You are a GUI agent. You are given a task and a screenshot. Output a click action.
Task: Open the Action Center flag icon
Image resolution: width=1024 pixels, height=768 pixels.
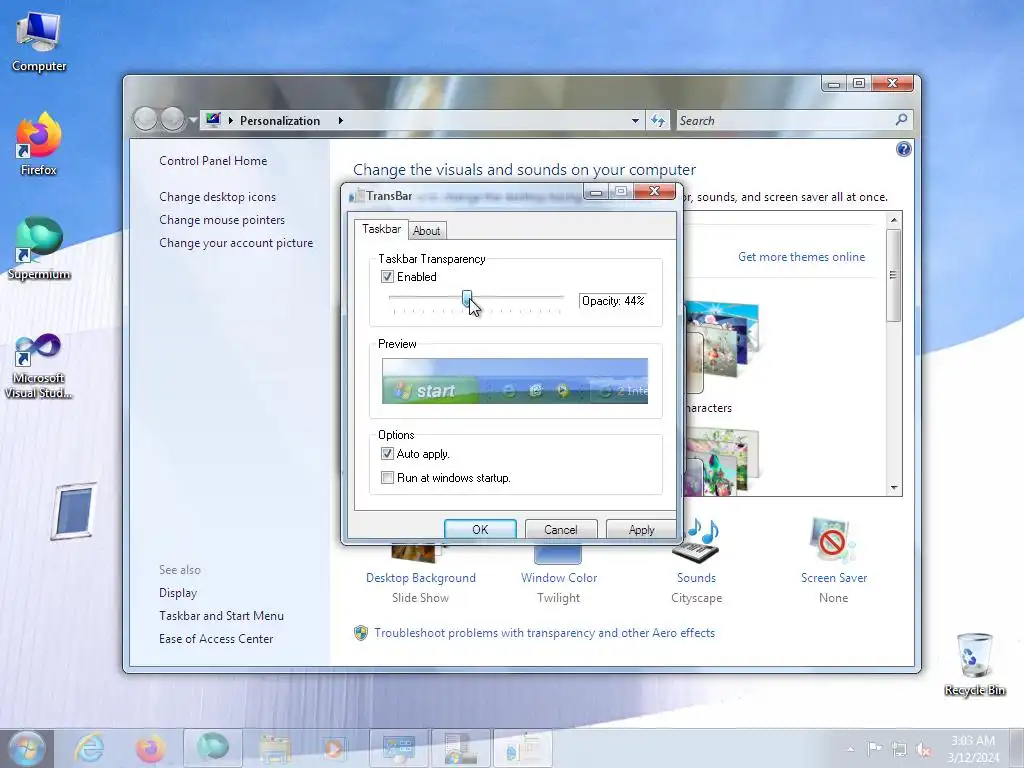pyautogui.click(x=874, y=749)
